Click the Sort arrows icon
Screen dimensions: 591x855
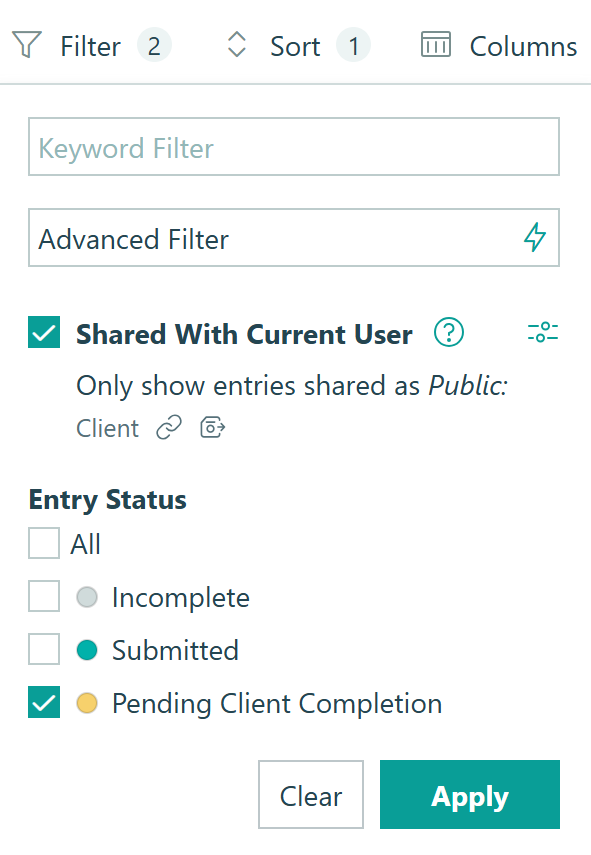[237, 45]
